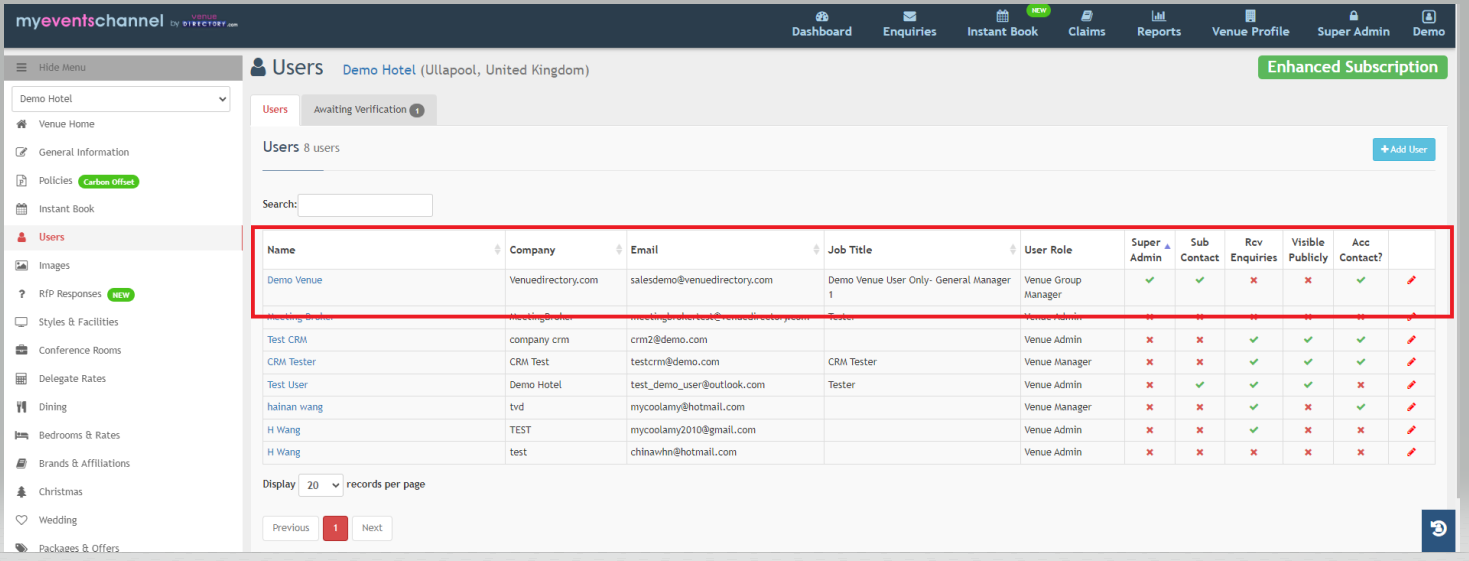Select page 1 in pagination

(336, 528)
